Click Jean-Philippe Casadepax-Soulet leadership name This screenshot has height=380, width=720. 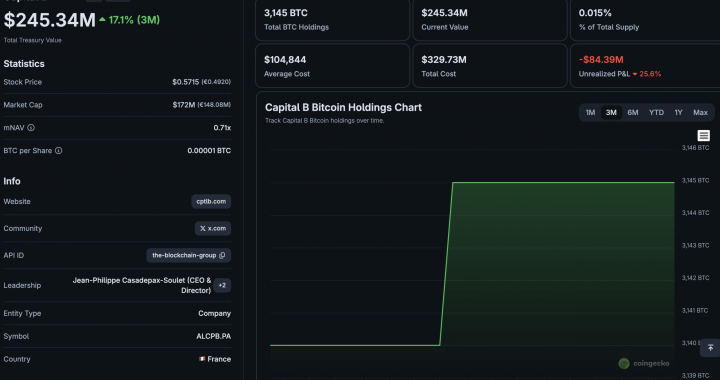142,285
